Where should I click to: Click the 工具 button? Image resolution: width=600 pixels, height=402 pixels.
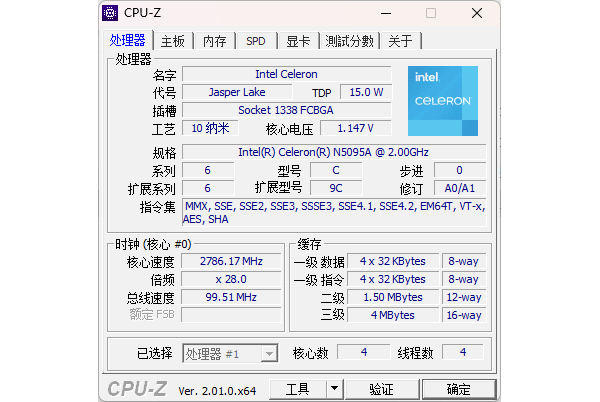[x=297, y=389]
